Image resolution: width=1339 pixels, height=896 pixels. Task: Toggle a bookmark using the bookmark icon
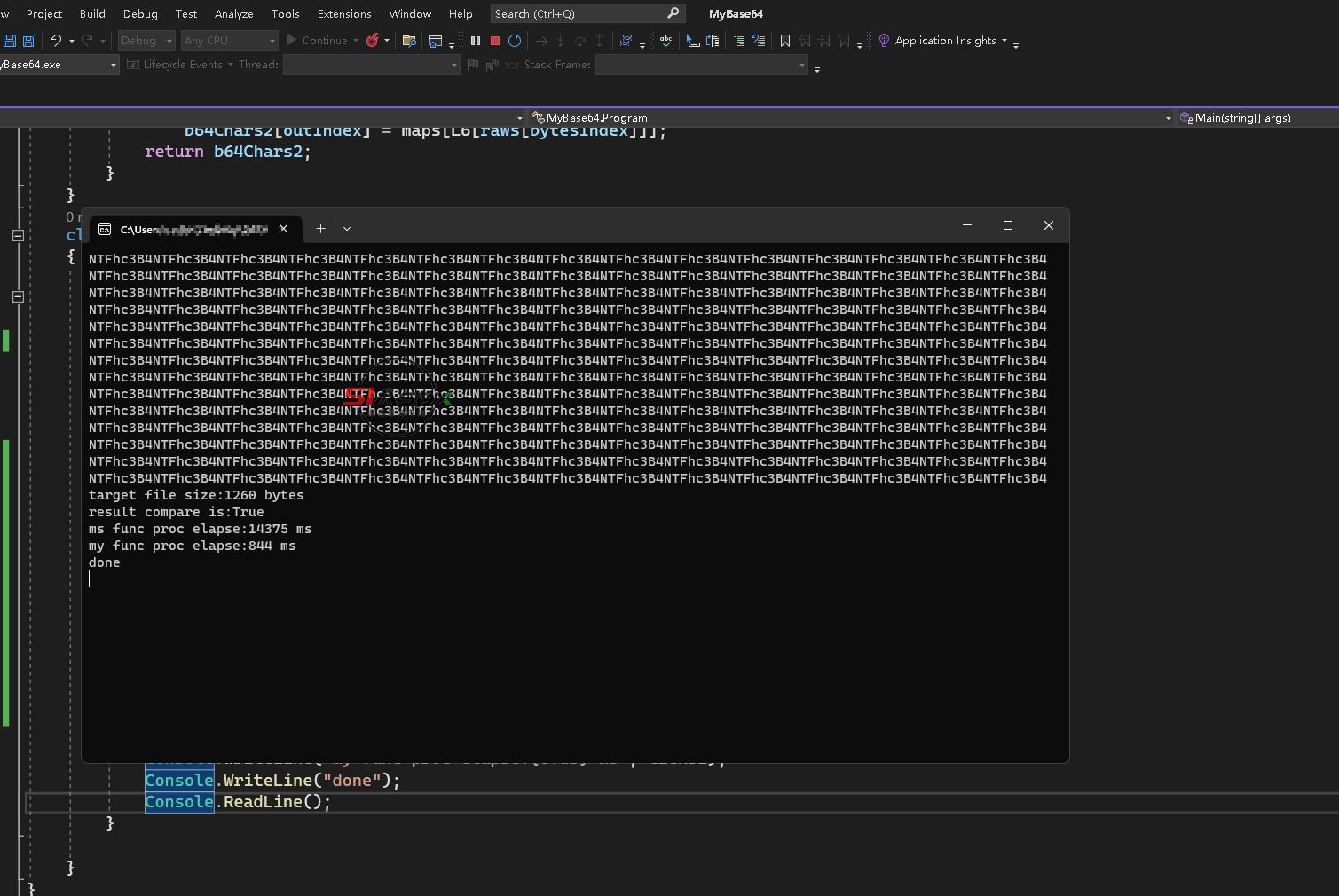click(x=785, y=41)
